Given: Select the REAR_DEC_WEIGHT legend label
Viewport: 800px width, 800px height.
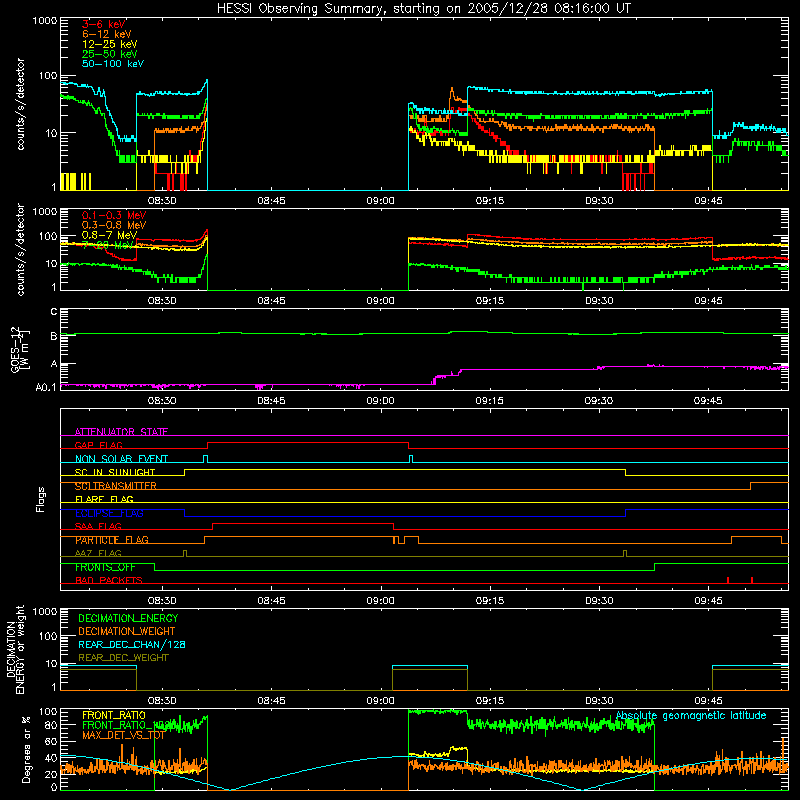Looking at the screenshot, I should click(x=123, y=658).
